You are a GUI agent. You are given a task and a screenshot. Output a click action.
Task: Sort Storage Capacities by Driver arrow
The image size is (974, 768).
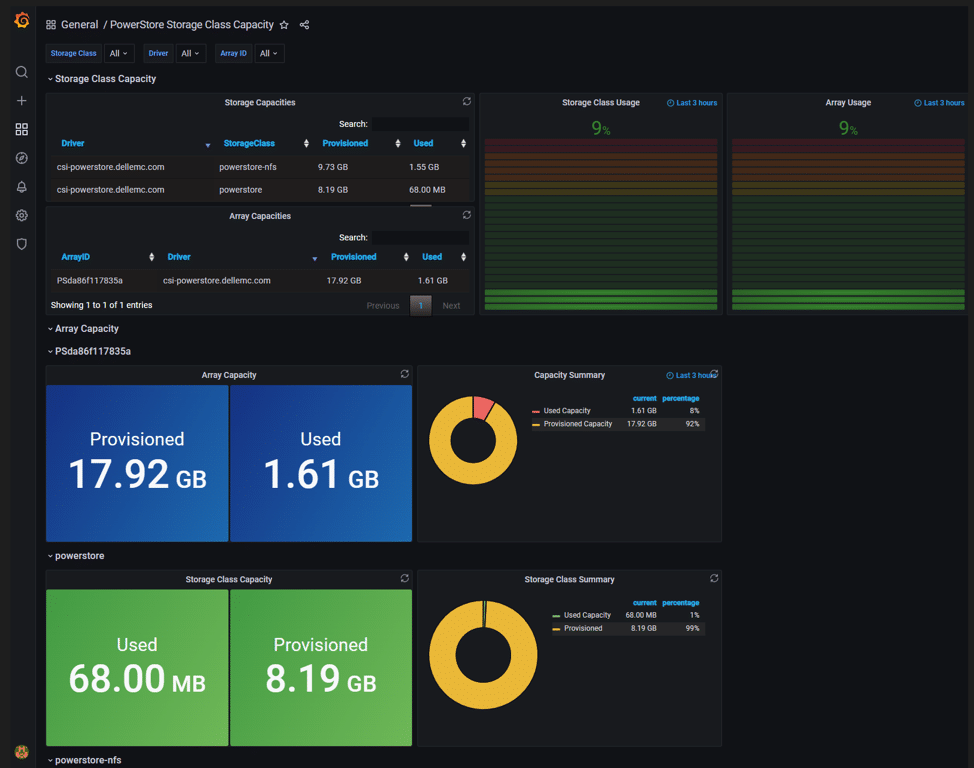pos(207,145)
